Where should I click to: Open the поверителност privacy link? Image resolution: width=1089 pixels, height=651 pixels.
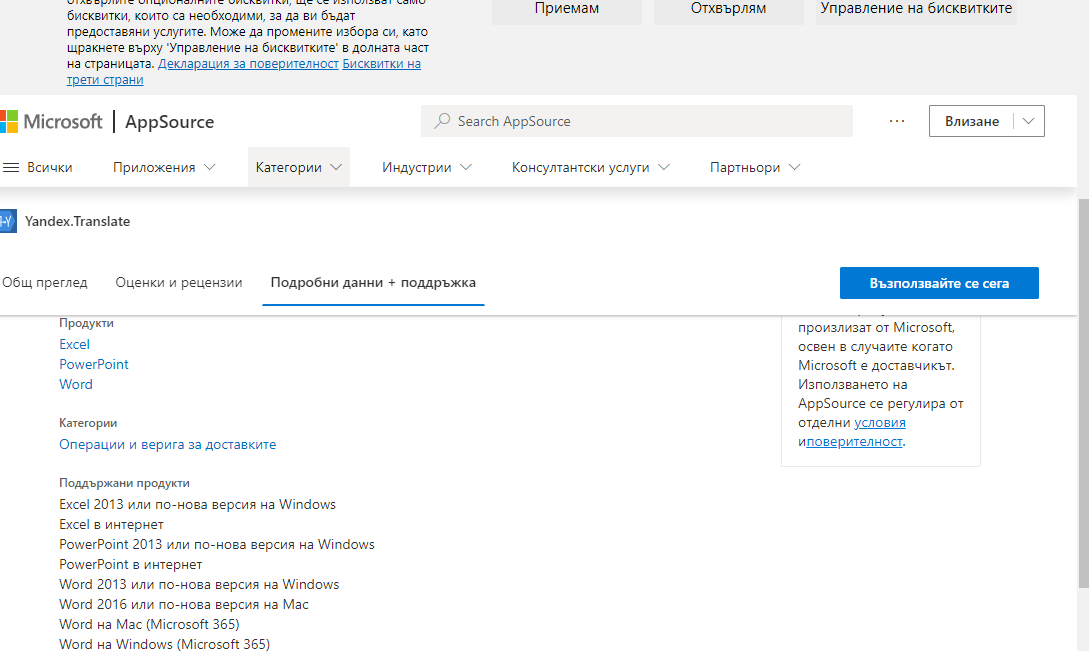854,441
